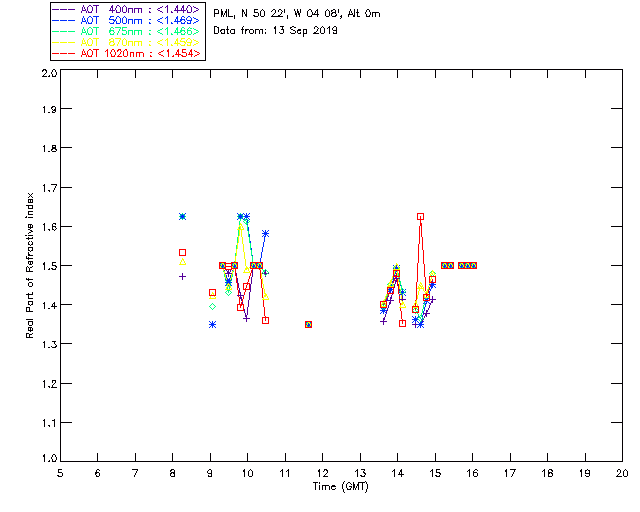Click x-axis tick label 14
The image size is (640, 512).
pos(398,473)
